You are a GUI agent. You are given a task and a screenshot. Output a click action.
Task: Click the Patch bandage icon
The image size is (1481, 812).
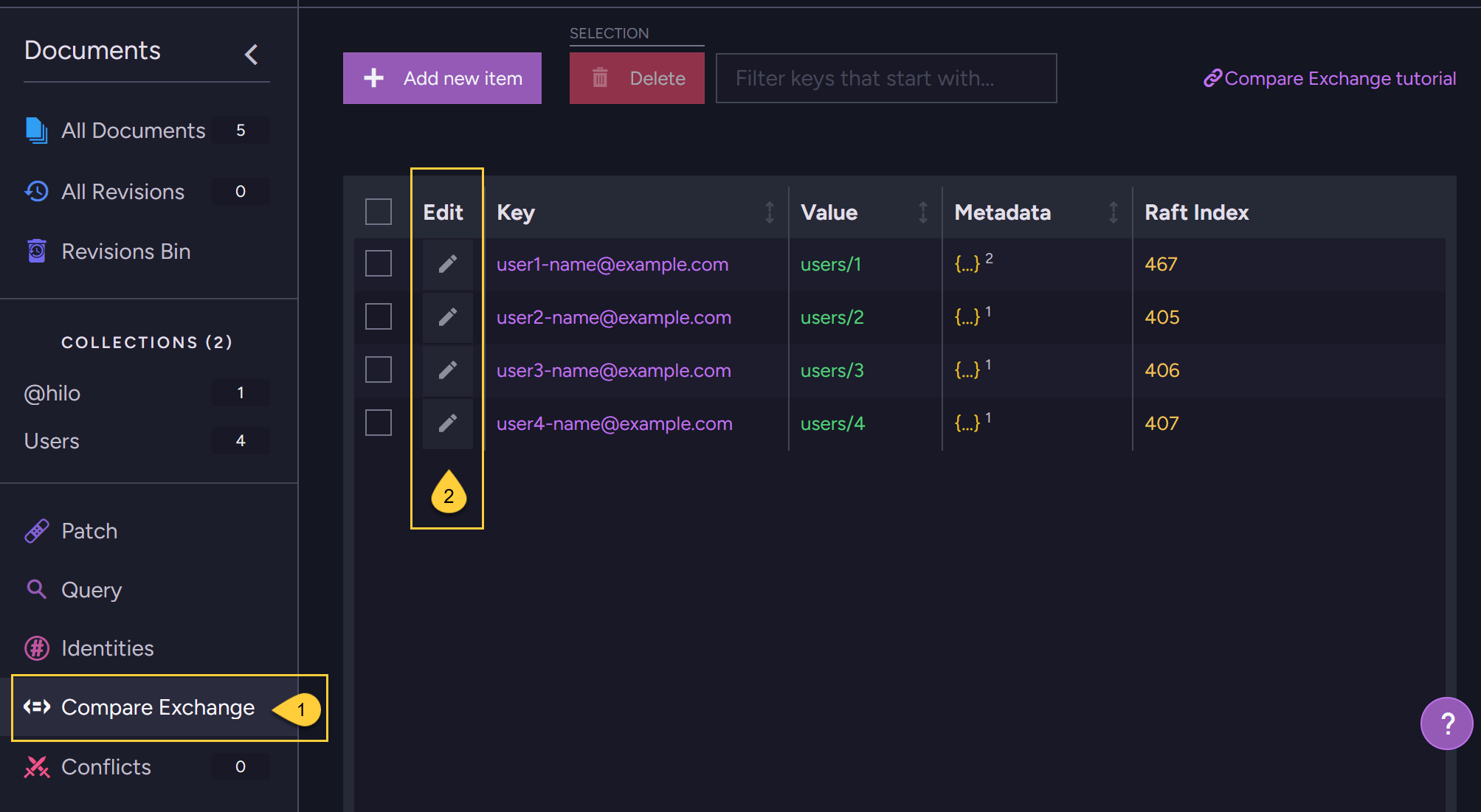point(37,531)
